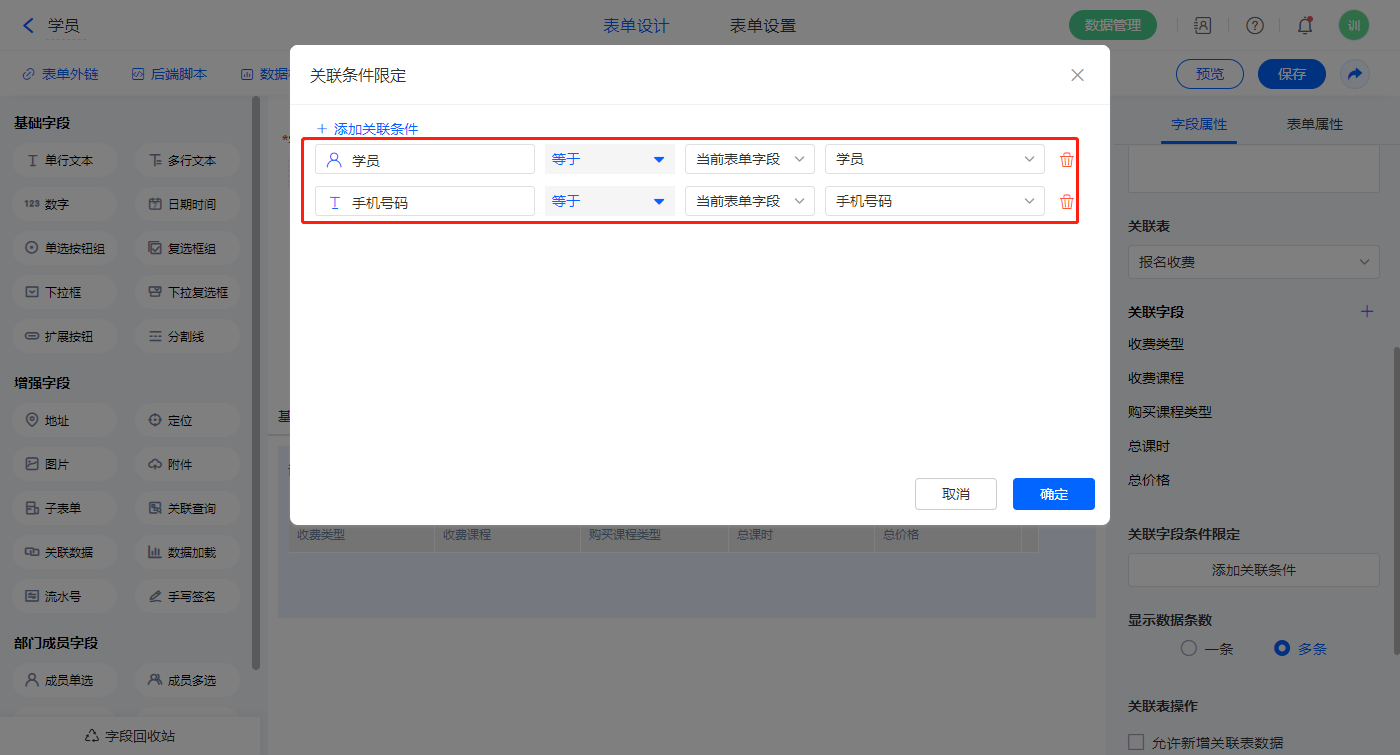Screen dimensions: 1400x755
Task: Select the 一条 radio option
Action: (1189, 648)
